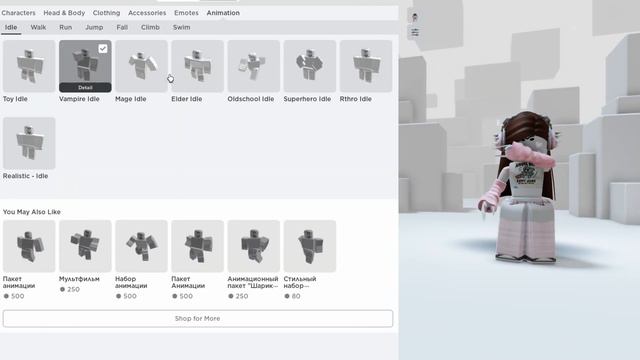Viewport: 640px width, 360px height.
Task: Click the Toy Idle label
Action: click(x=15, y=99)
